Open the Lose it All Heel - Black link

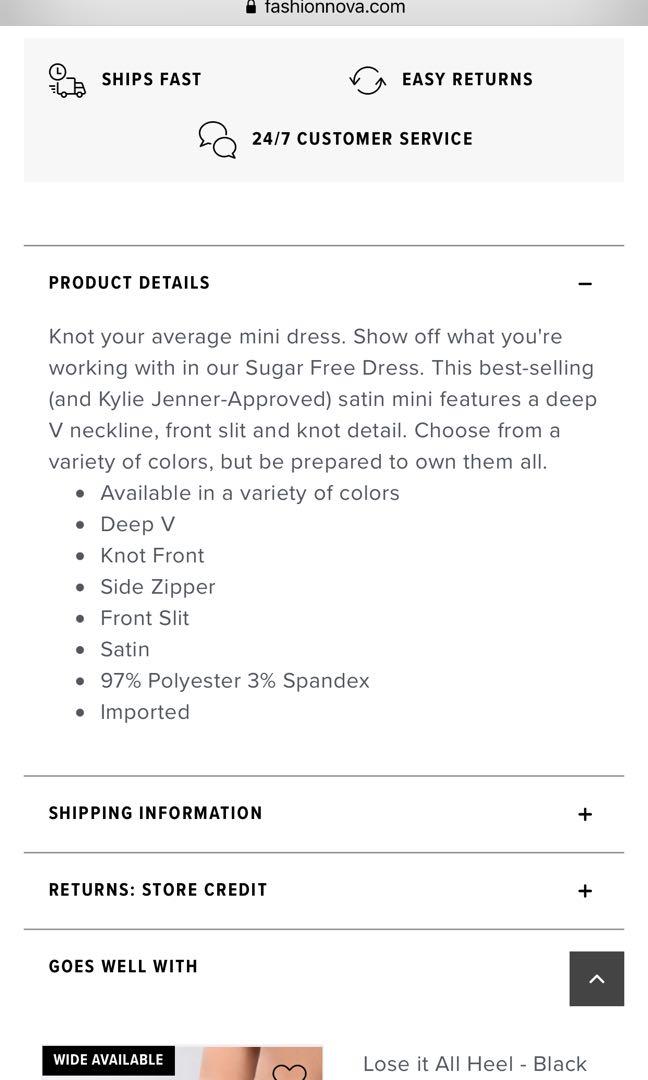tap(473, 1064)
